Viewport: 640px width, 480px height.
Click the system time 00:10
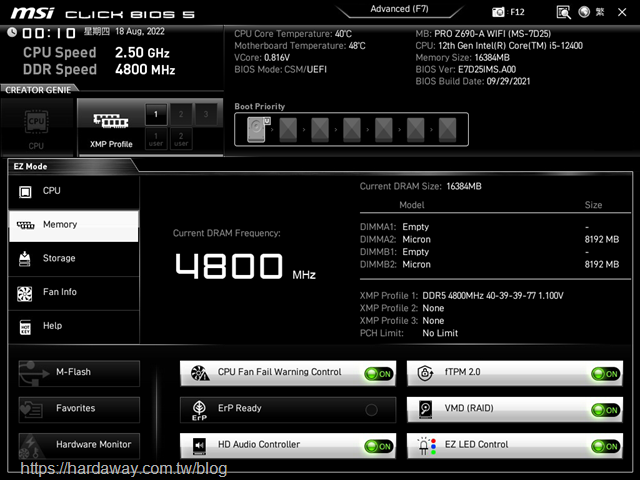tap(49, 33)
